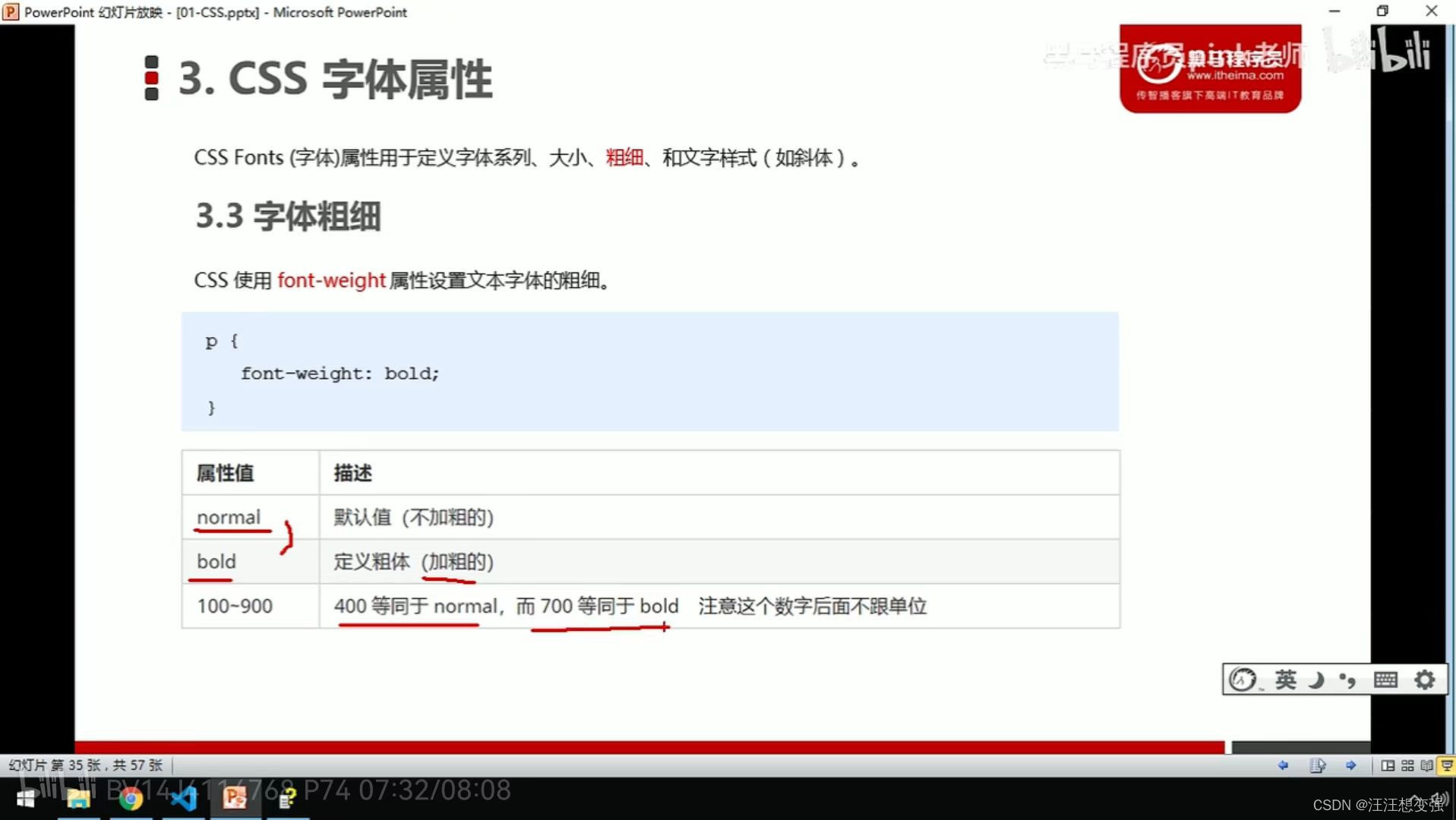Screen dimensions: 1456x820
Task: Click the '400 等同于 normal' description text
Action: [x=415, y=606]
